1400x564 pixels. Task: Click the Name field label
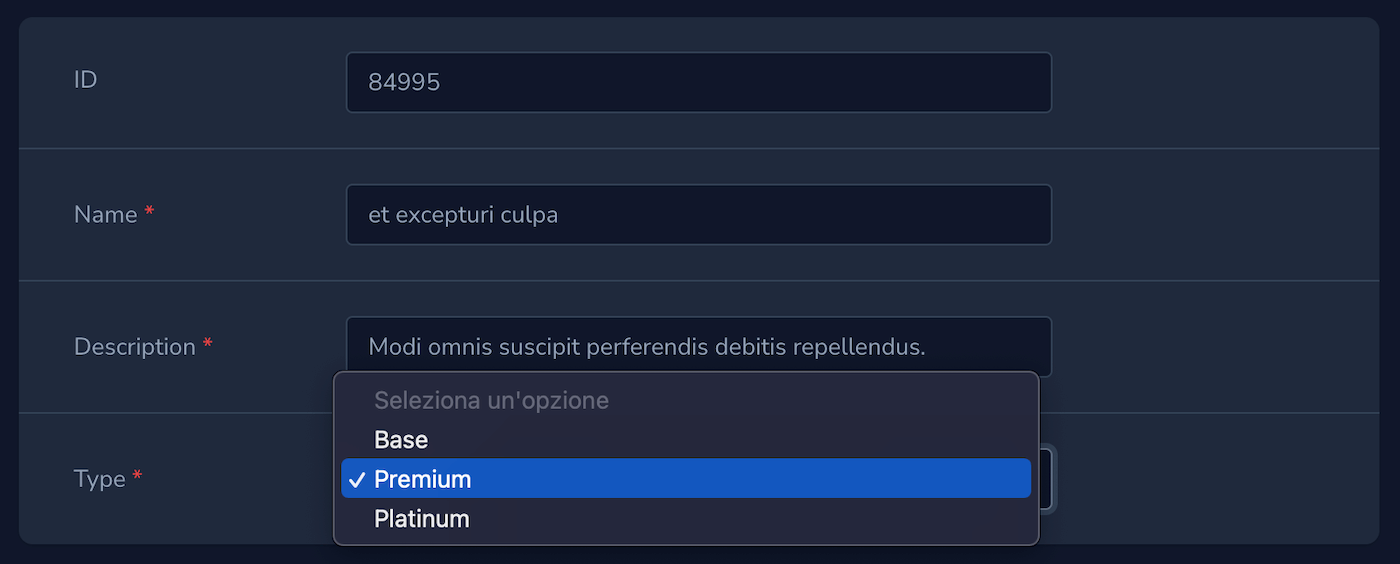(105, 214)
